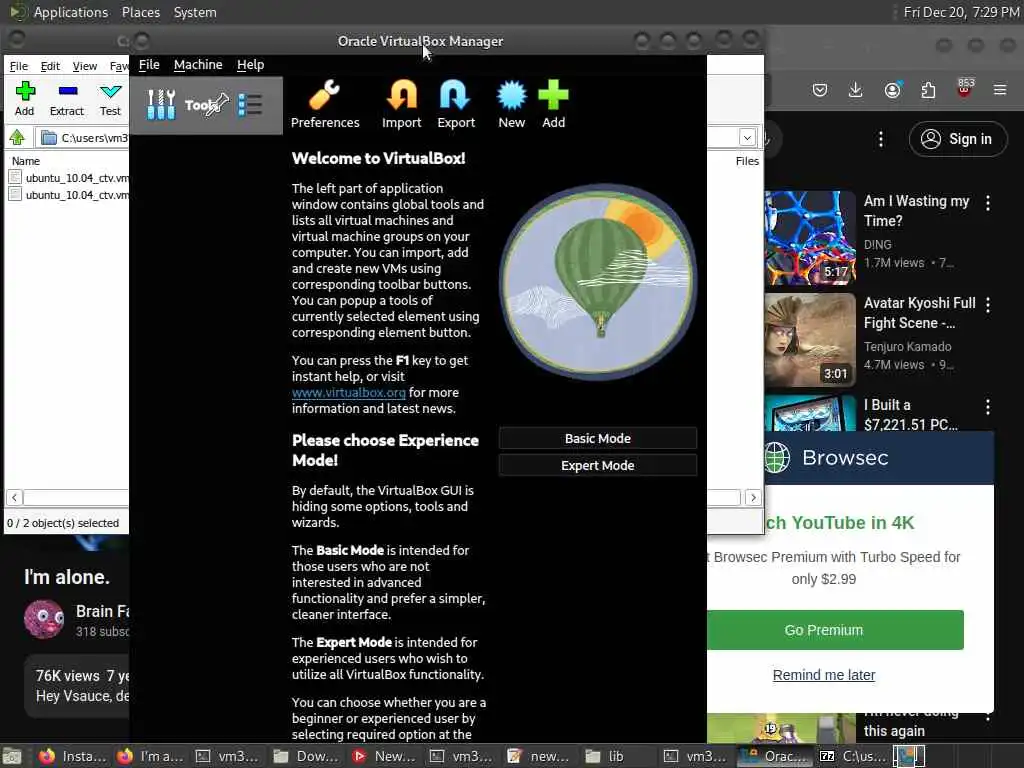Screen dimensions: 1024x768
Task: Switch to 'new...' text editor taskbar entry
Action: (x=539, y=756)
